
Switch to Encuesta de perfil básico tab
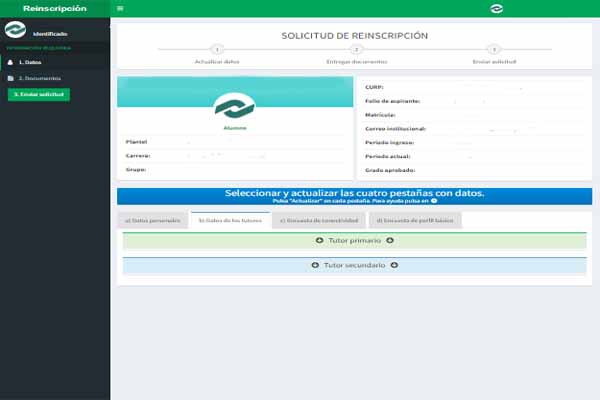tap(415, 220)
